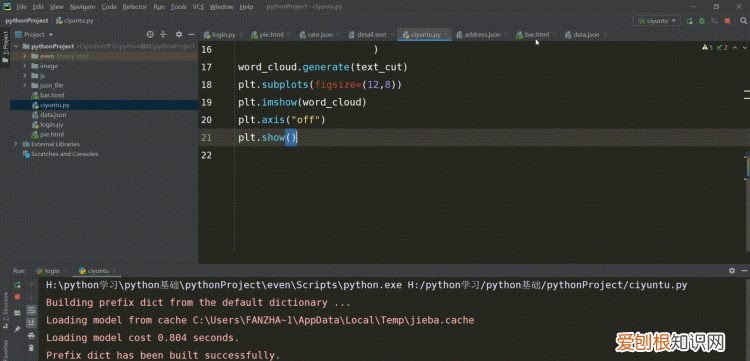Select ciyuntu.py in the project tree
Image resolution: width=750 pixels, height=361 pixels.
pyautogui.click(x=55, y=105)
